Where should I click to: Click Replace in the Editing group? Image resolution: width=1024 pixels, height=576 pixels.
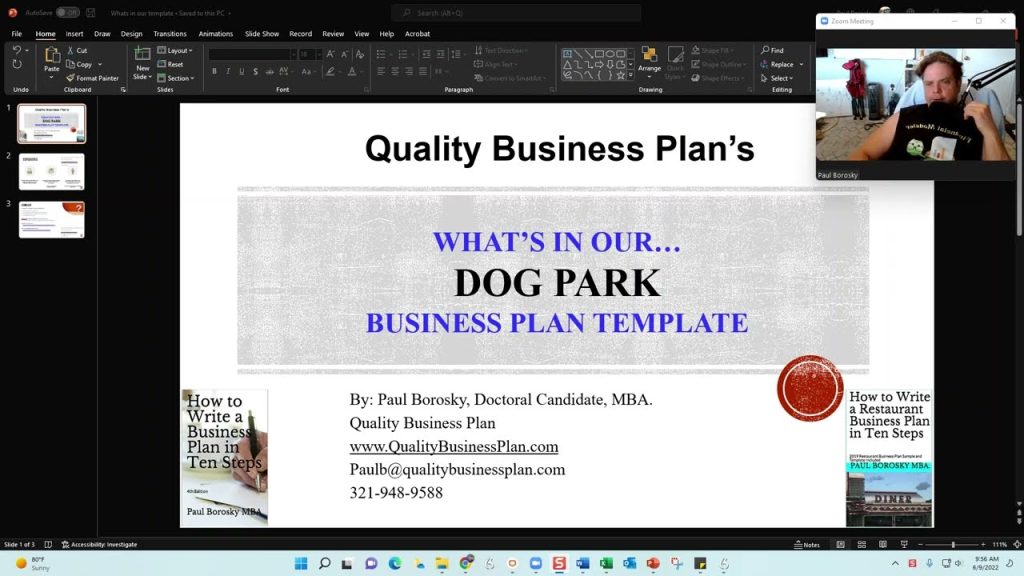click(x=777, y=65)
